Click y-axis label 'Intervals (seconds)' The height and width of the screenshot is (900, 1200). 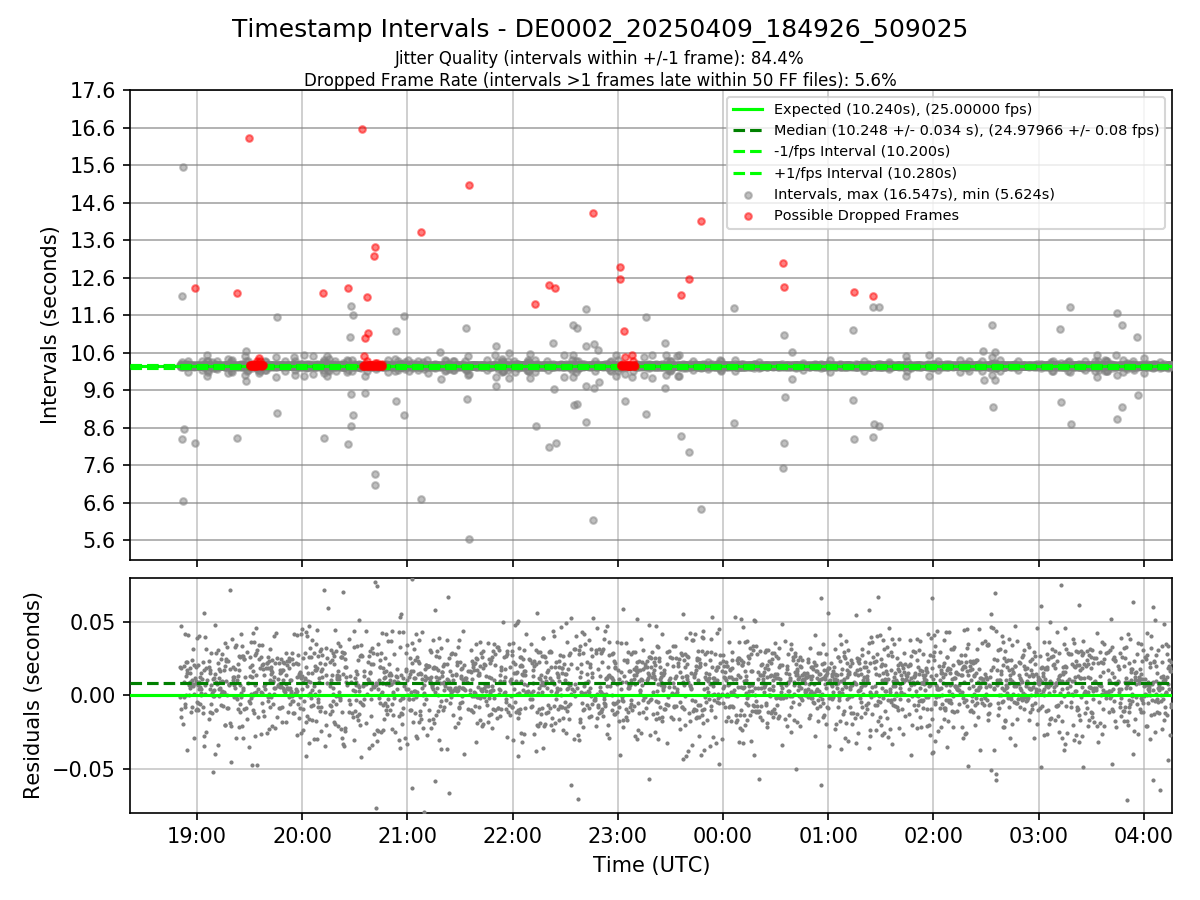(50, 324)
